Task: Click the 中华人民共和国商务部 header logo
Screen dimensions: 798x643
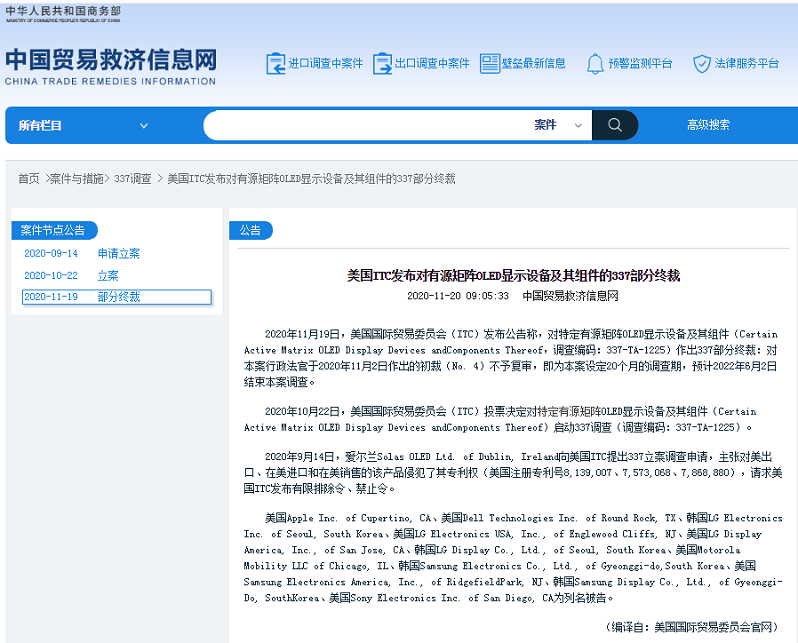Action: coord(63,14)
